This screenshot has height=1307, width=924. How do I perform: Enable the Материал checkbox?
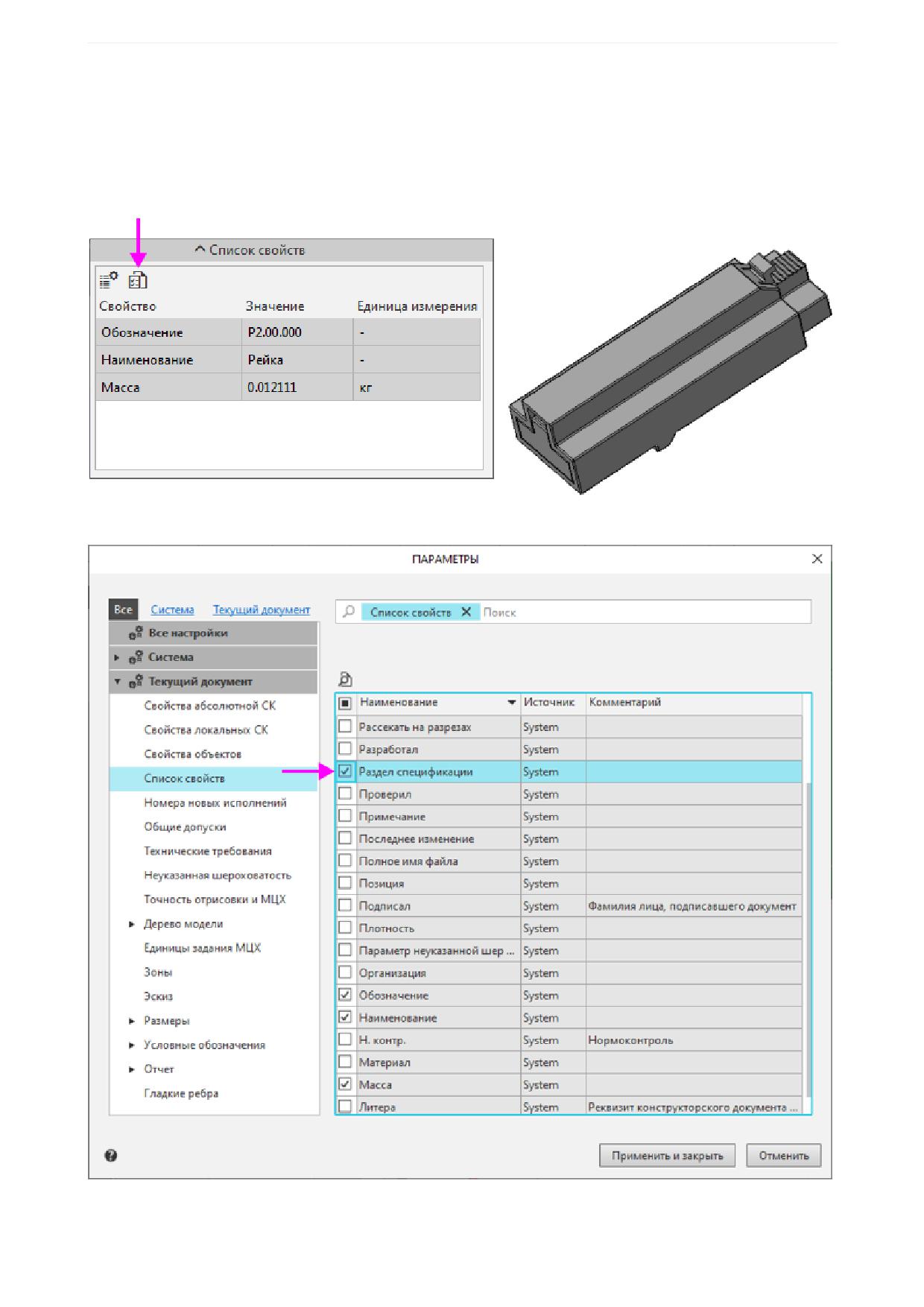tap(345, 1062)
